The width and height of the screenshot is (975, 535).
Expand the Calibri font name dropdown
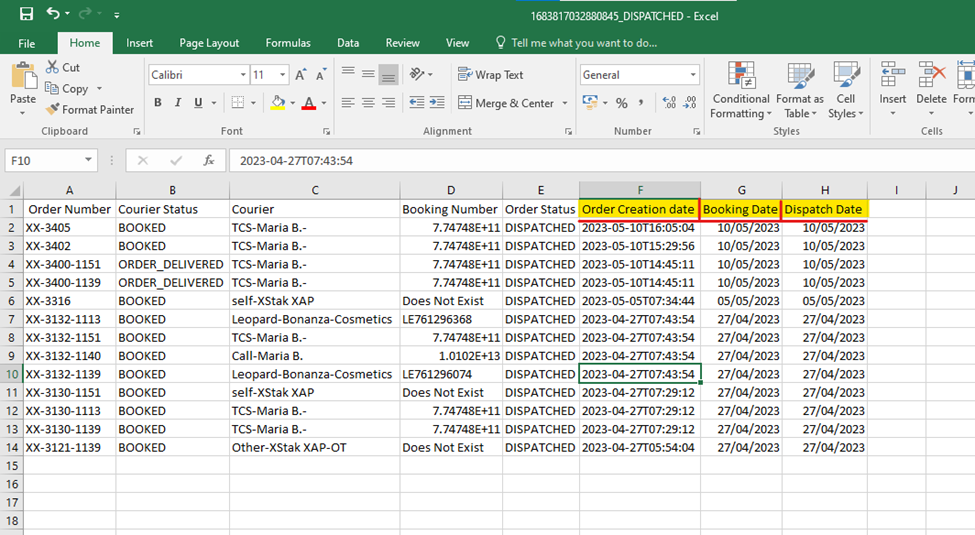pos(243,75)
